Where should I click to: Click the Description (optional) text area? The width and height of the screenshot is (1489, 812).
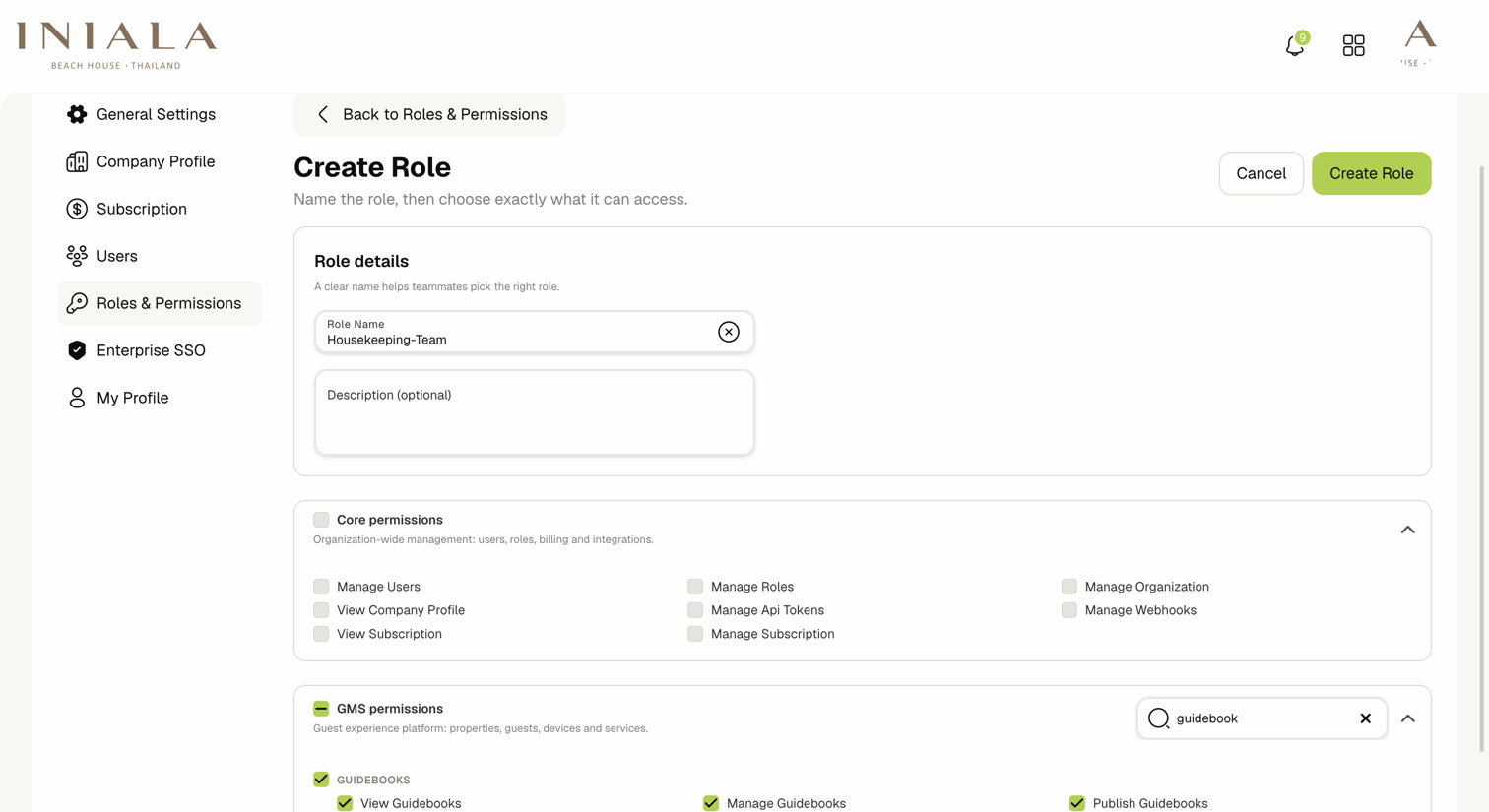(535, 412)
